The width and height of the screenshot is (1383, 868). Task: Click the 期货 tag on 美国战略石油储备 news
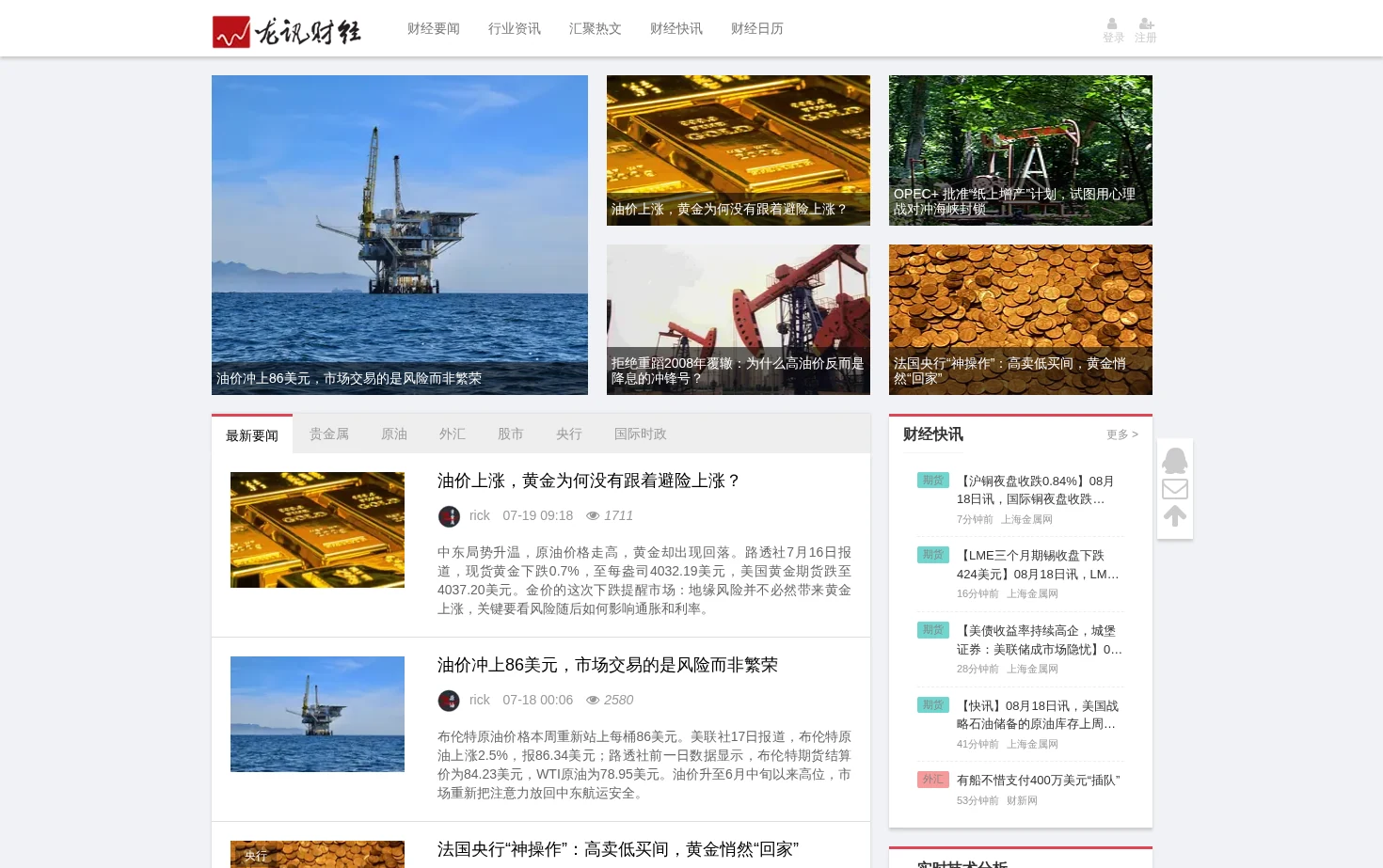(933, 705)
